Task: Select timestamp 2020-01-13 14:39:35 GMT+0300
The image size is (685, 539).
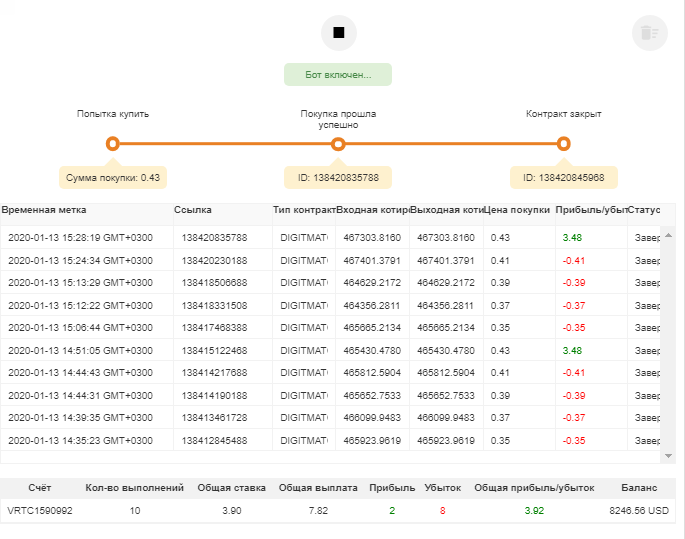Action: pyautogui.click(x=80, y=418)
